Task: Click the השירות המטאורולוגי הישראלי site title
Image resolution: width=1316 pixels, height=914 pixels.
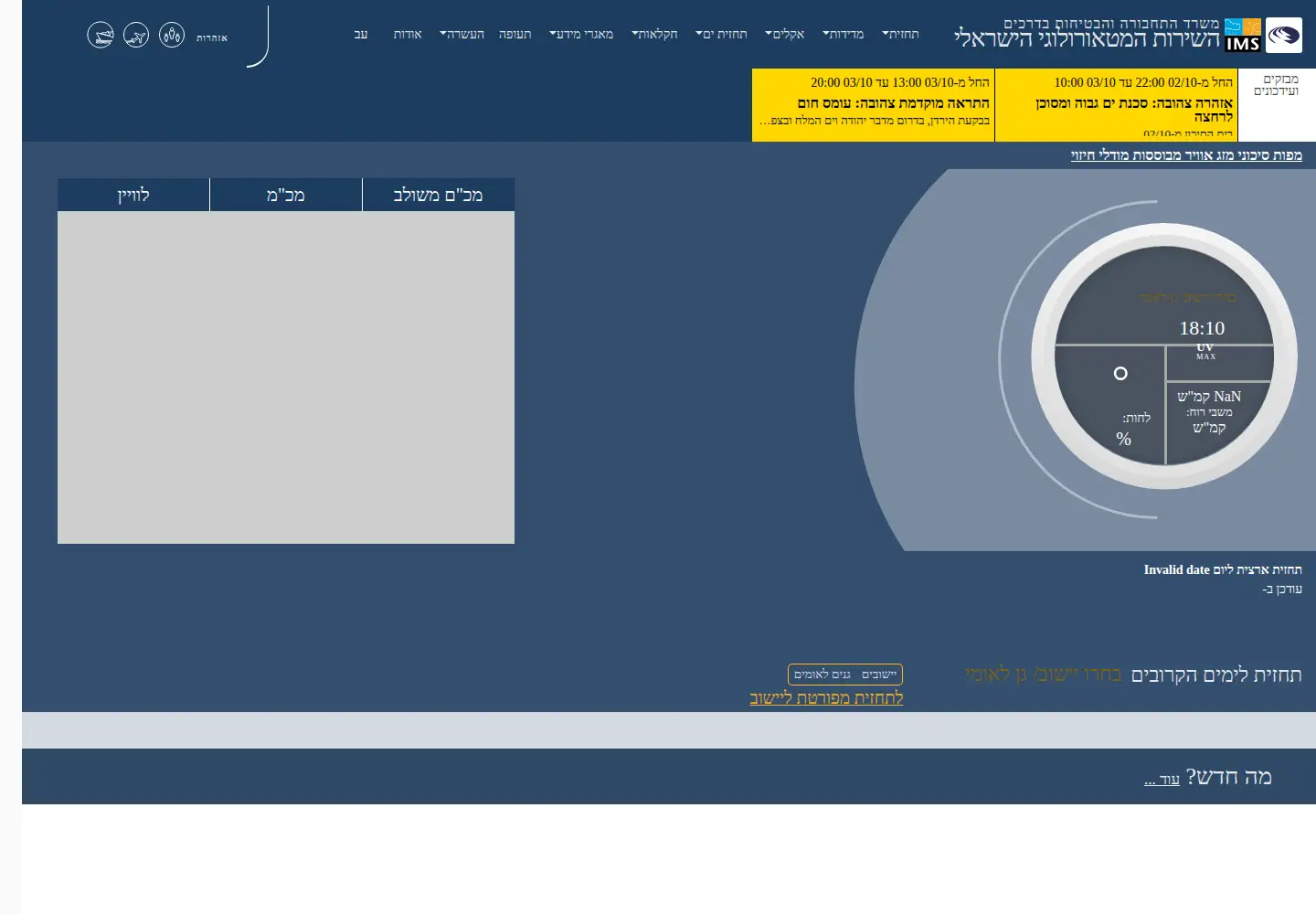Action: [x=1087, y=39]
